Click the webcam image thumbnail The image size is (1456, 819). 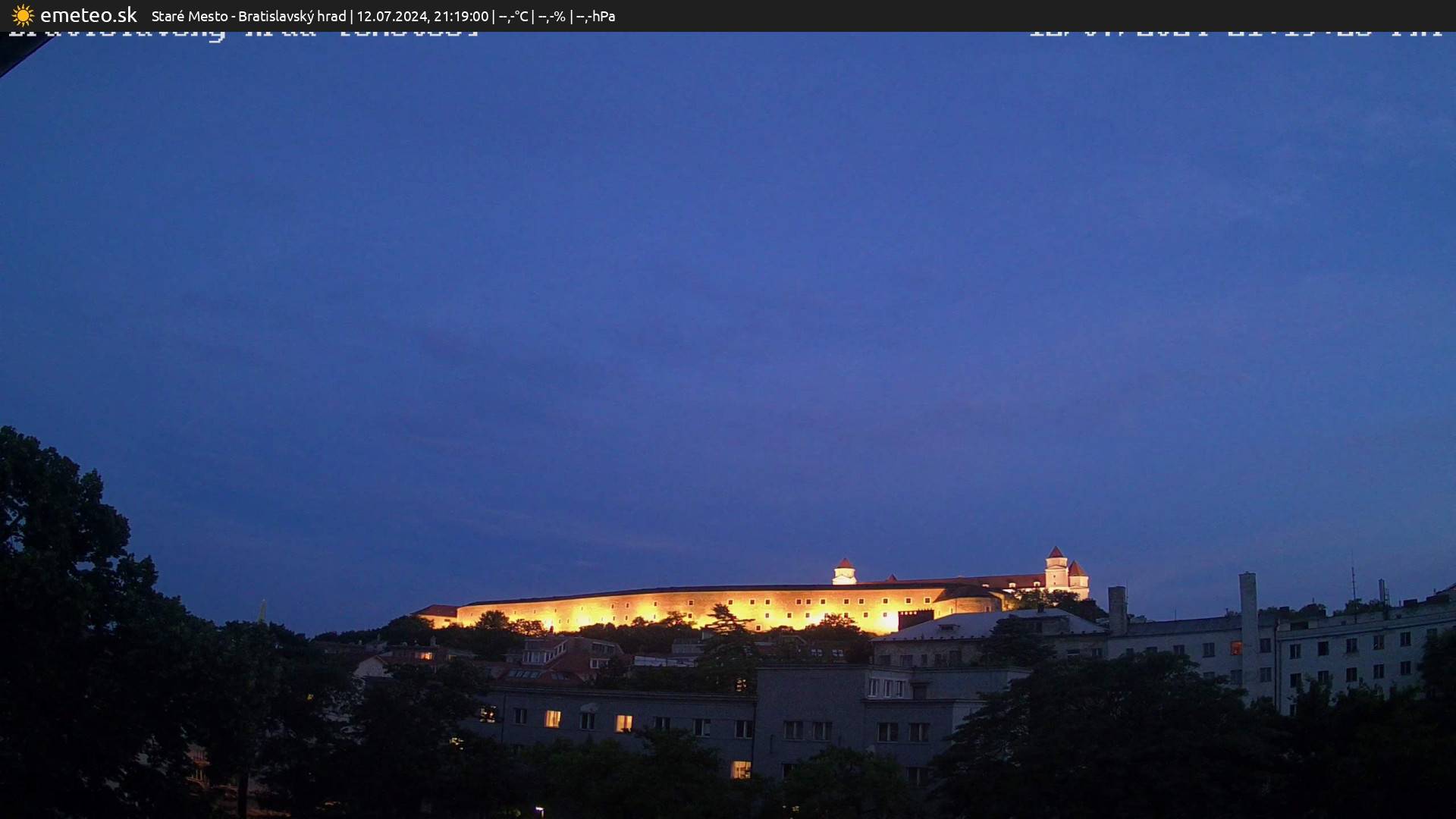pyautogui.click(x=728, y=425)
